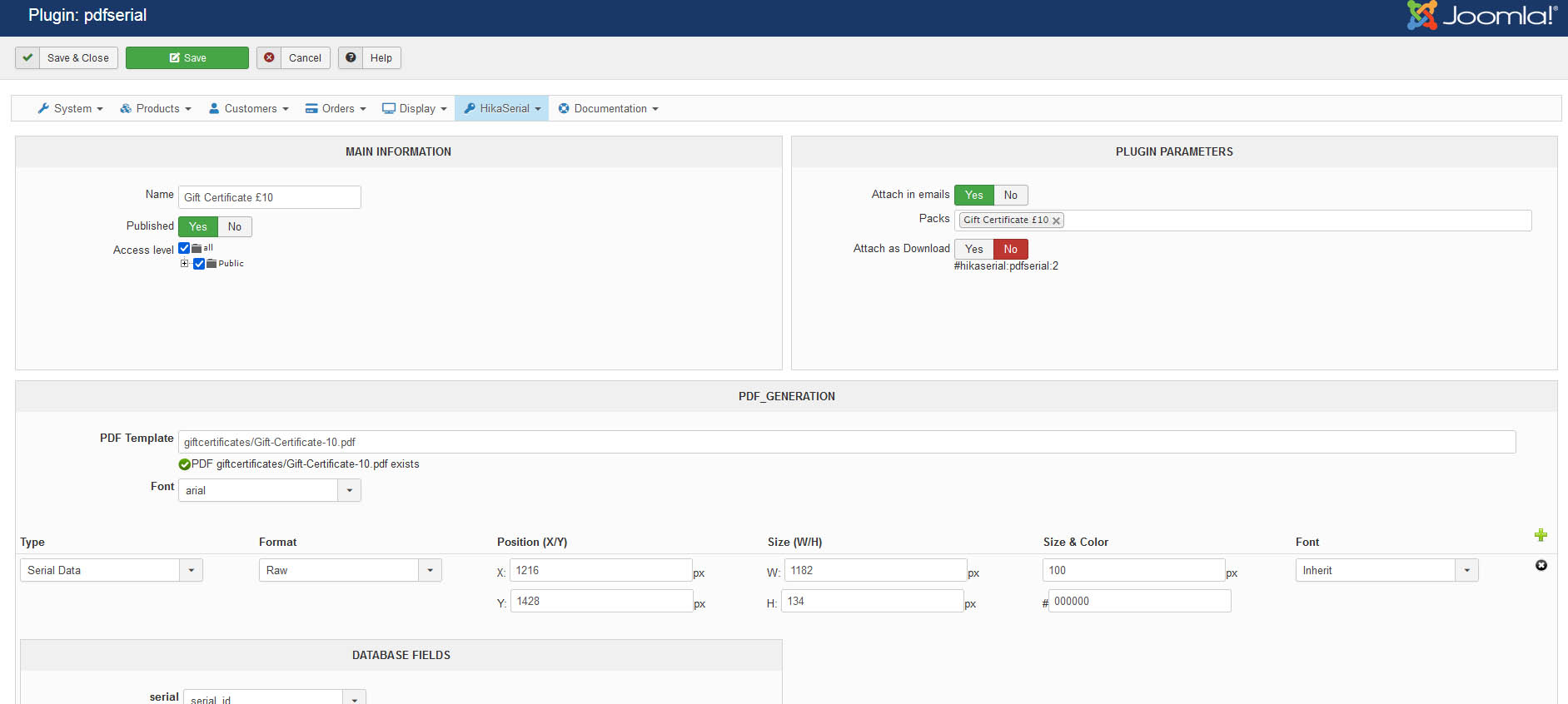Click the 'Size & Color' column header
Screen dimensions: 1568x704
click(x=1076, y=542)
